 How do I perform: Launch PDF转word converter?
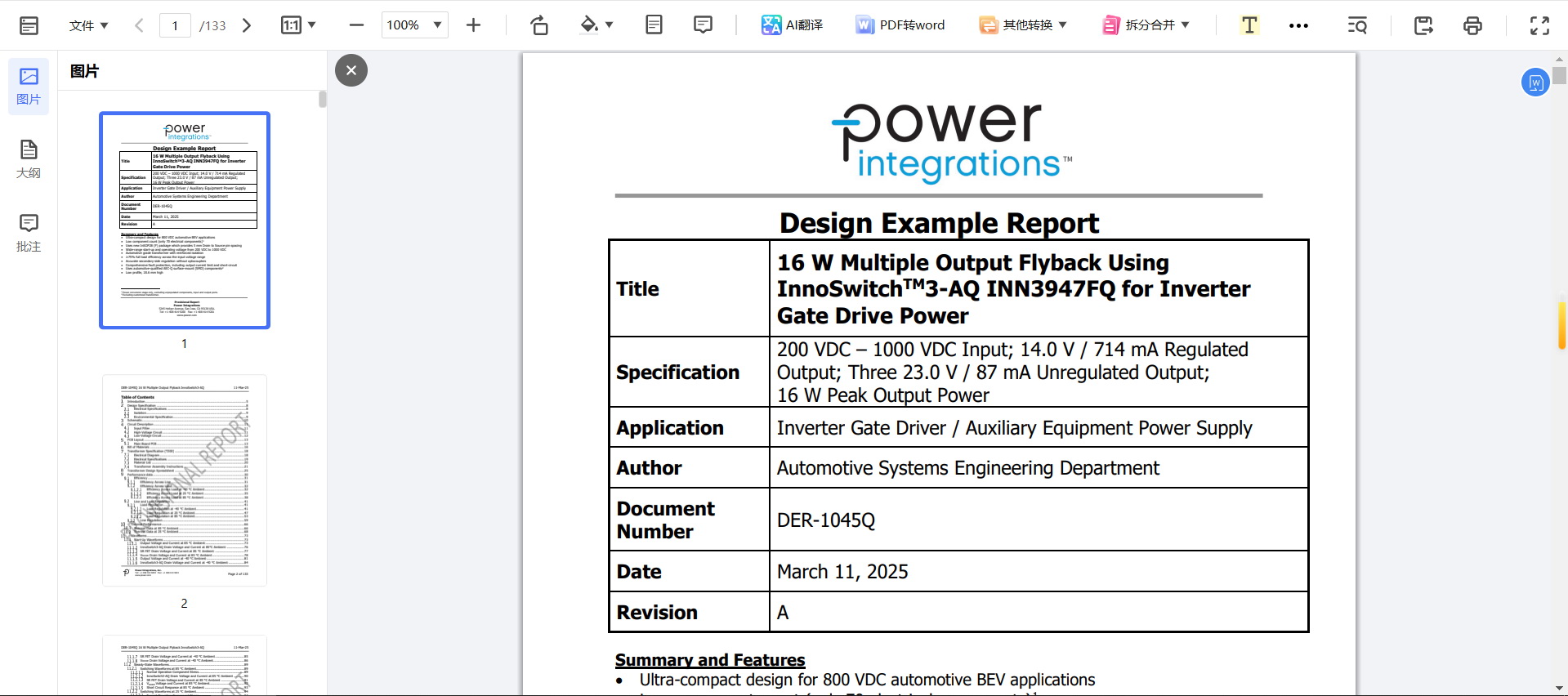point(900,25)
